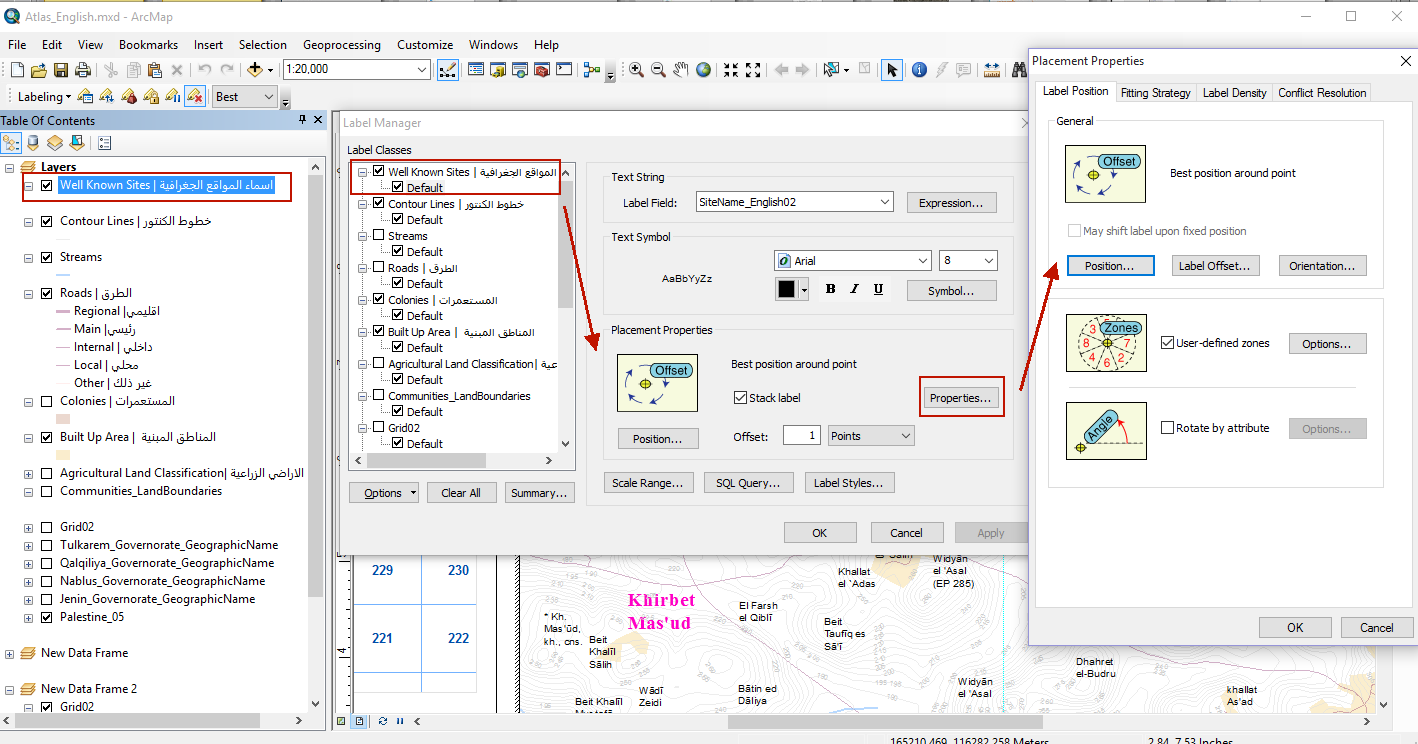Image resolution: width=1418 pixels, height=744 pixels.
Task: Click the Full Extent globe icon
Action: [704, 70]
